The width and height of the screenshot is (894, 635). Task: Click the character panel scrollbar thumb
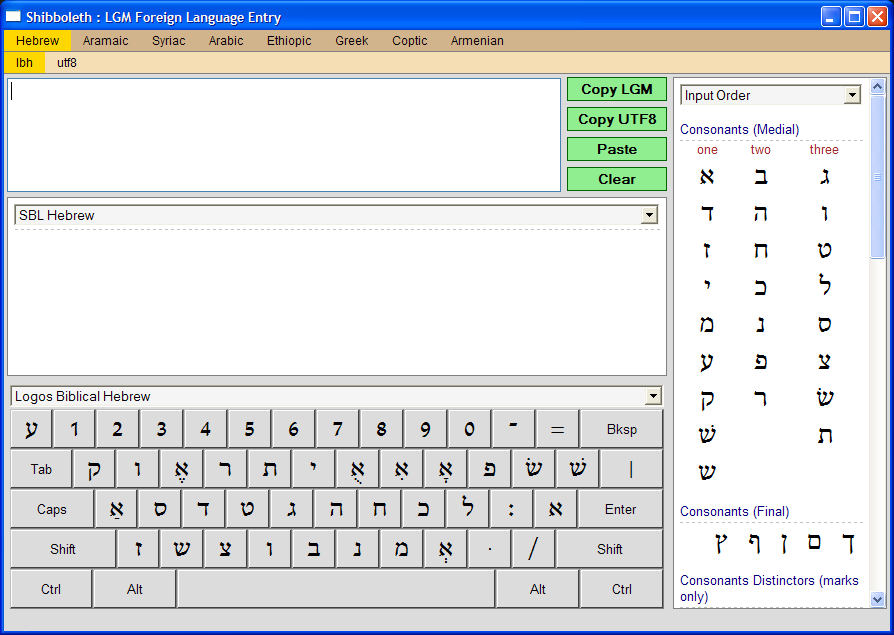coord(877,177)
